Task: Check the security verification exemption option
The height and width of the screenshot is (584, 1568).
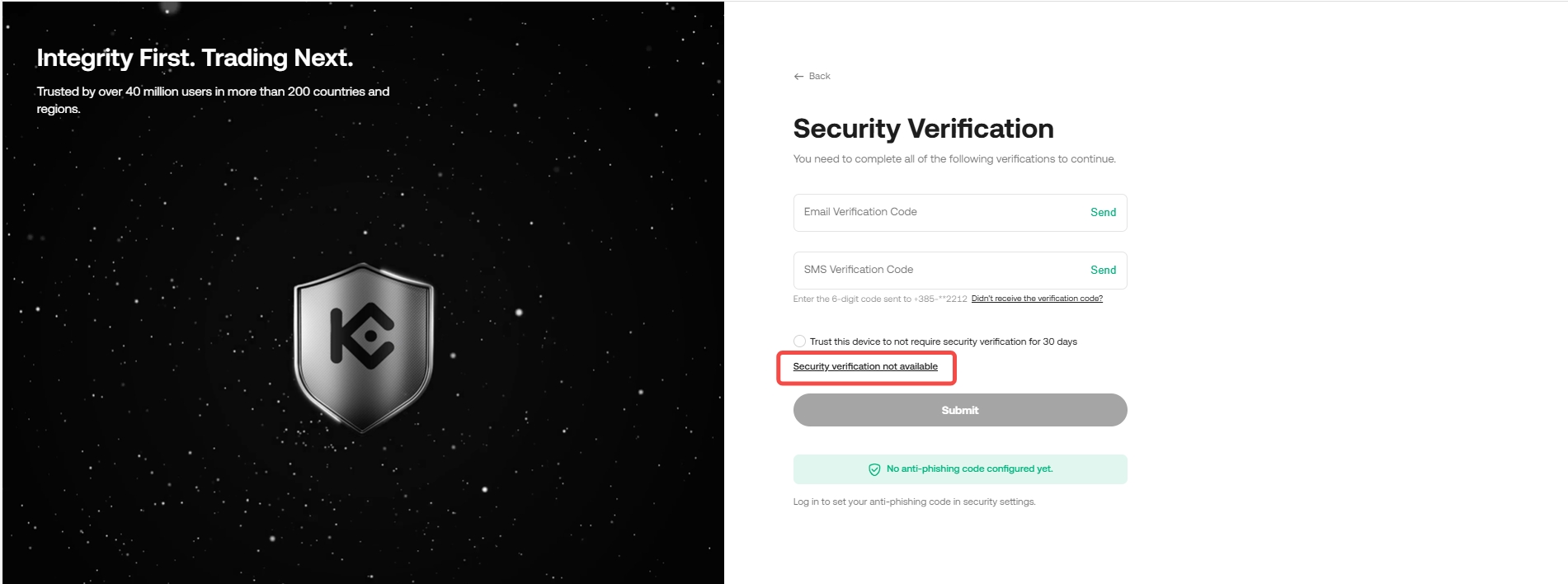Action: coord(799,341)
